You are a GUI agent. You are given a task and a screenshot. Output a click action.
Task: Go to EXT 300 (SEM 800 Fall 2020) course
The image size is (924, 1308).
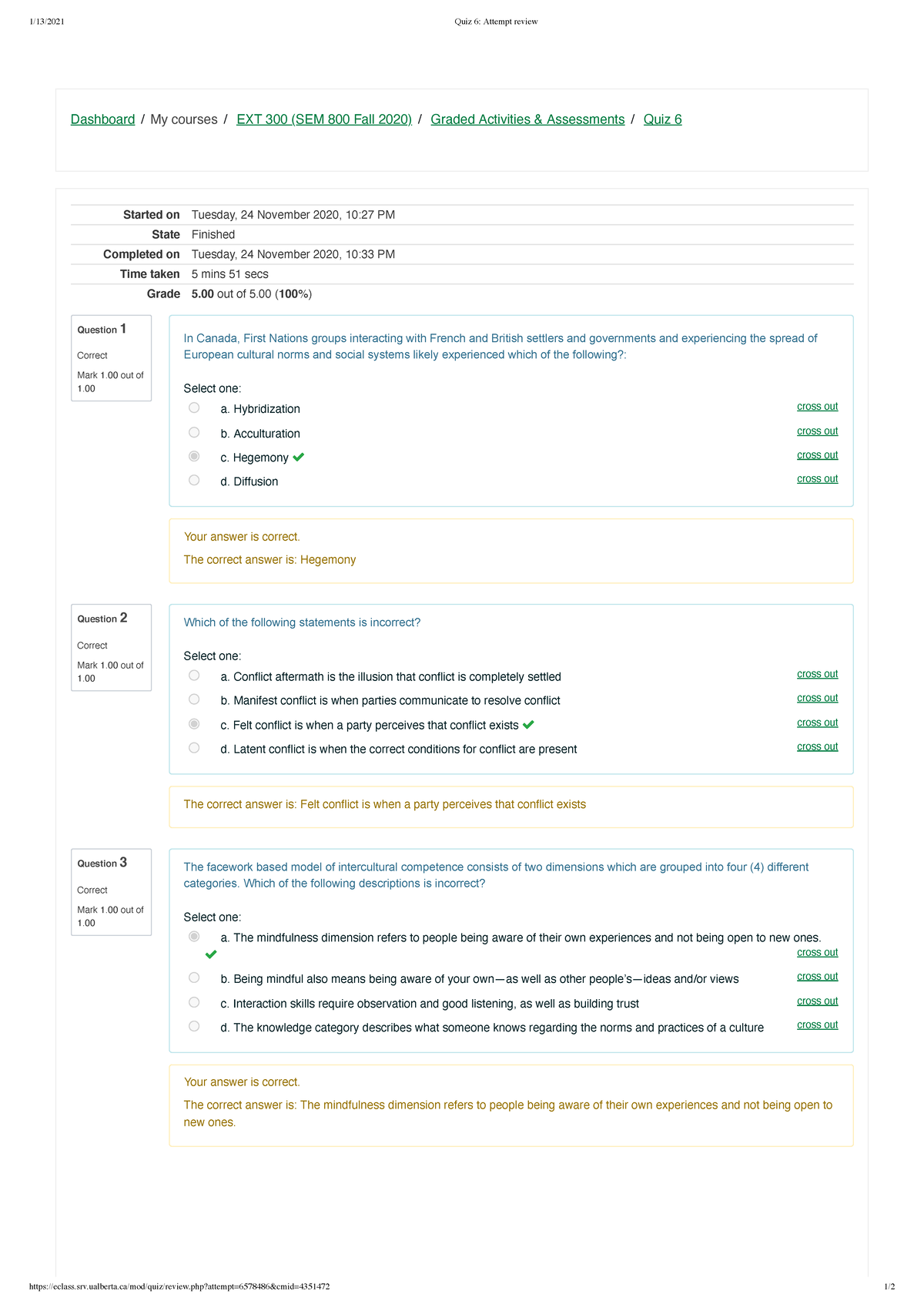tap(323, 119)
